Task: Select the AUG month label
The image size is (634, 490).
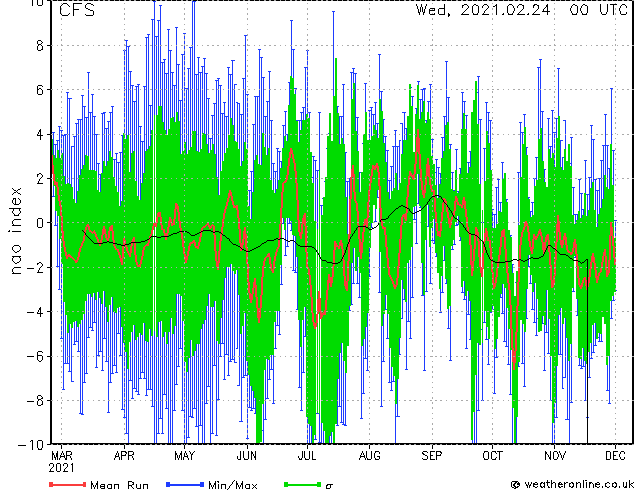Action: pyautogui.click(x=370, y=456)
